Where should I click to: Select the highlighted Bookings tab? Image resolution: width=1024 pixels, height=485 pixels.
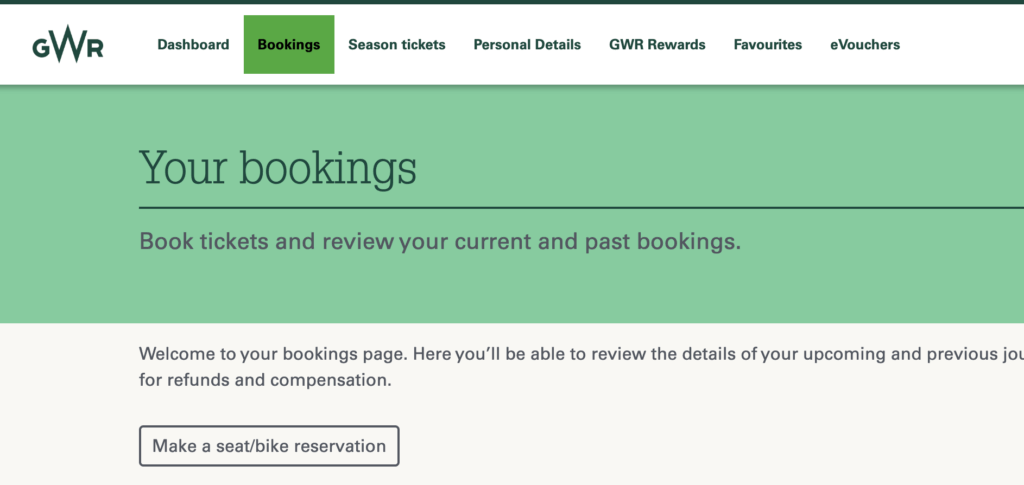click(289, 45)
